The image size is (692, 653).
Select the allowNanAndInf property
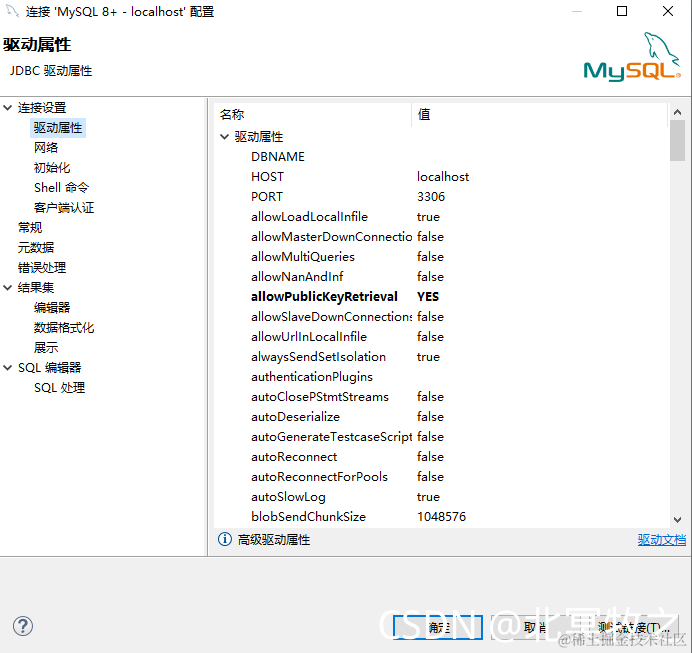pos(297,277)
